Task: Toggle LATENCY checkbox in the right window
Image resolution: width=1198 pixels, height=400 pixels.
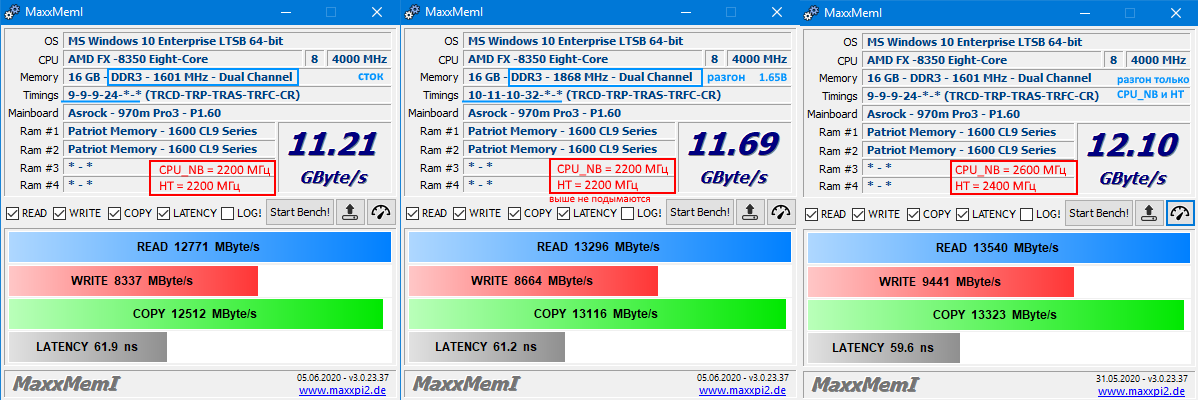Action: (963, 213)
